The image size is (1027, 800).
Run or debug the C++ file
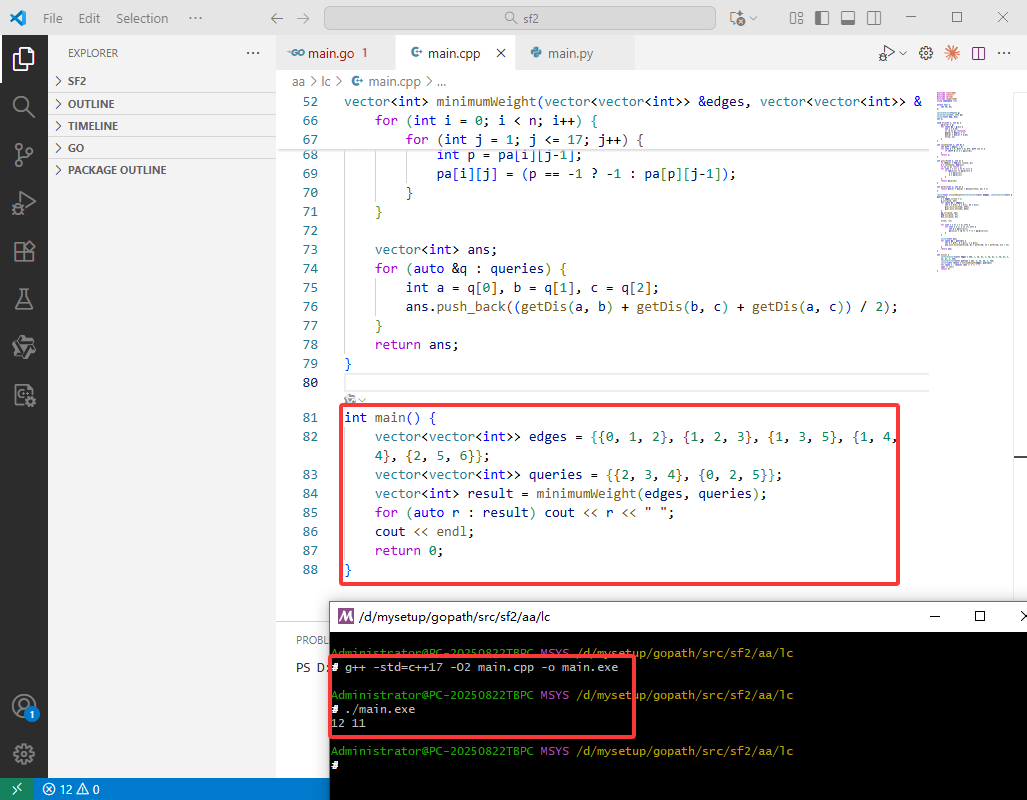pyautogui.click(x=886, y=53)
